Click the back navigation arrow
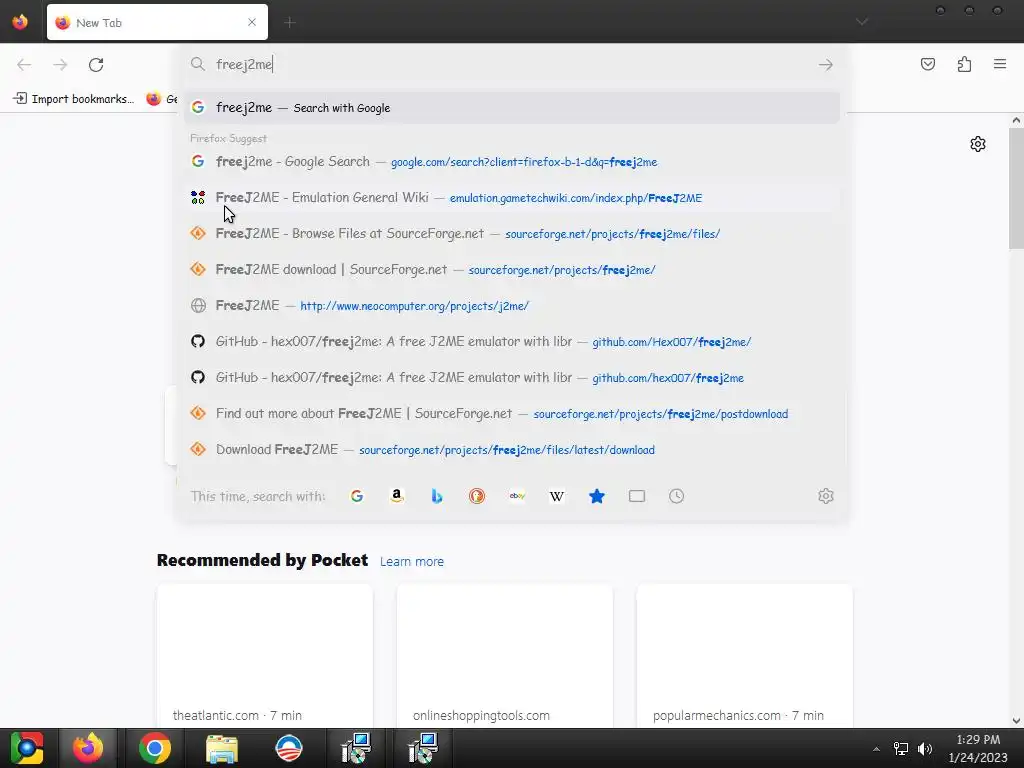Image resolution: width=1024 pixels, height=768 pixels. pyautogui.click(x=24, y=65)
